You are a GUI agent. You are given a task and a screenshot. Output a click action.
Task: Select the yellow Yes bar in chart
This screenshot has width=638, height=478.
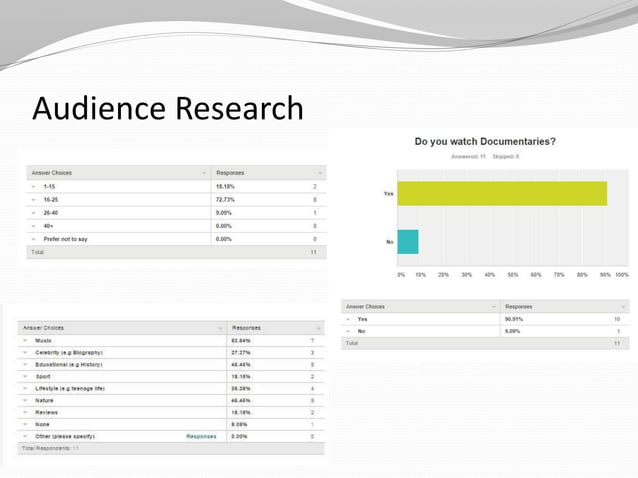click(502, 194)
